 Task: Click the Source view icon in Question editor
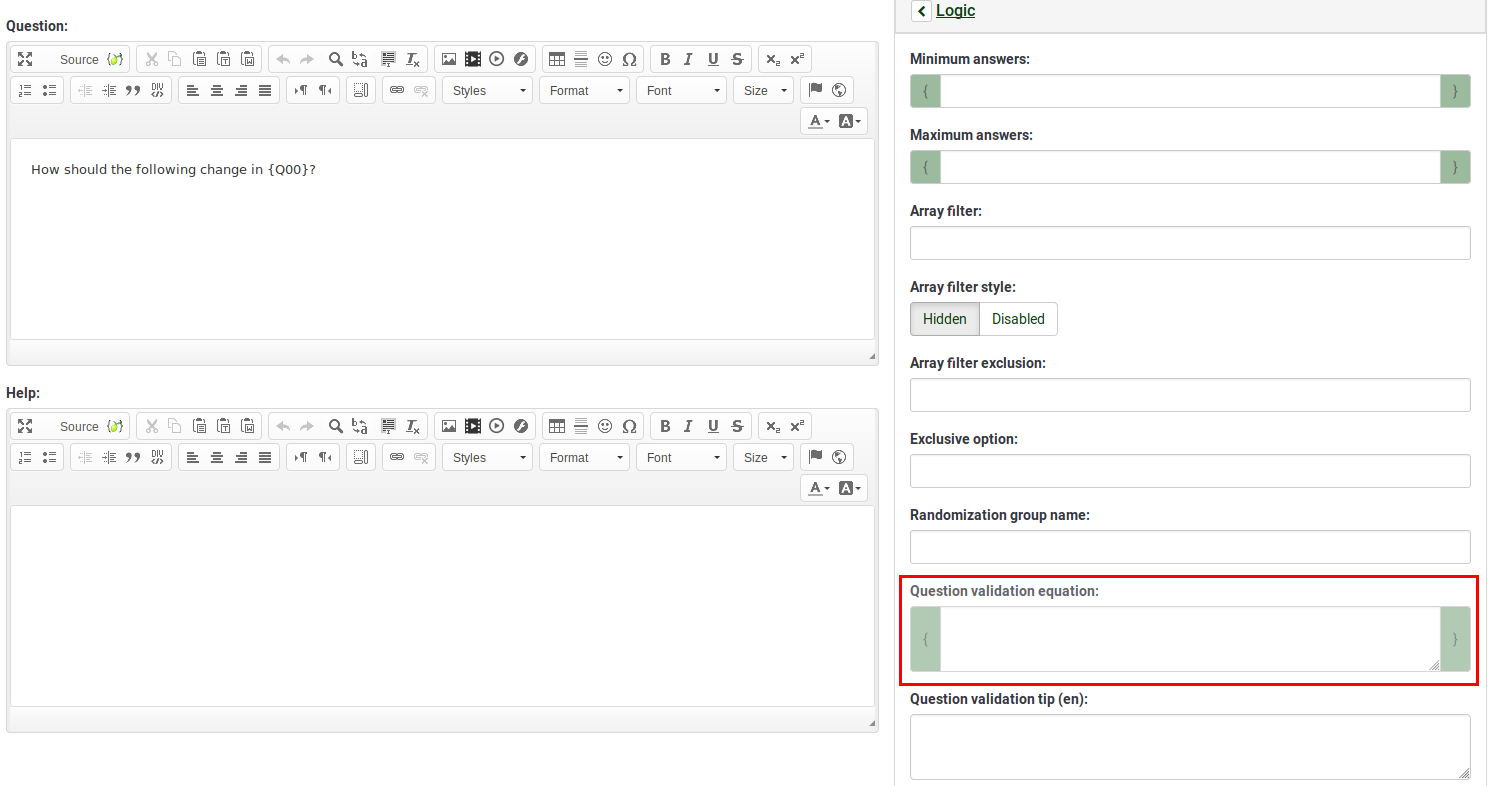79,59
